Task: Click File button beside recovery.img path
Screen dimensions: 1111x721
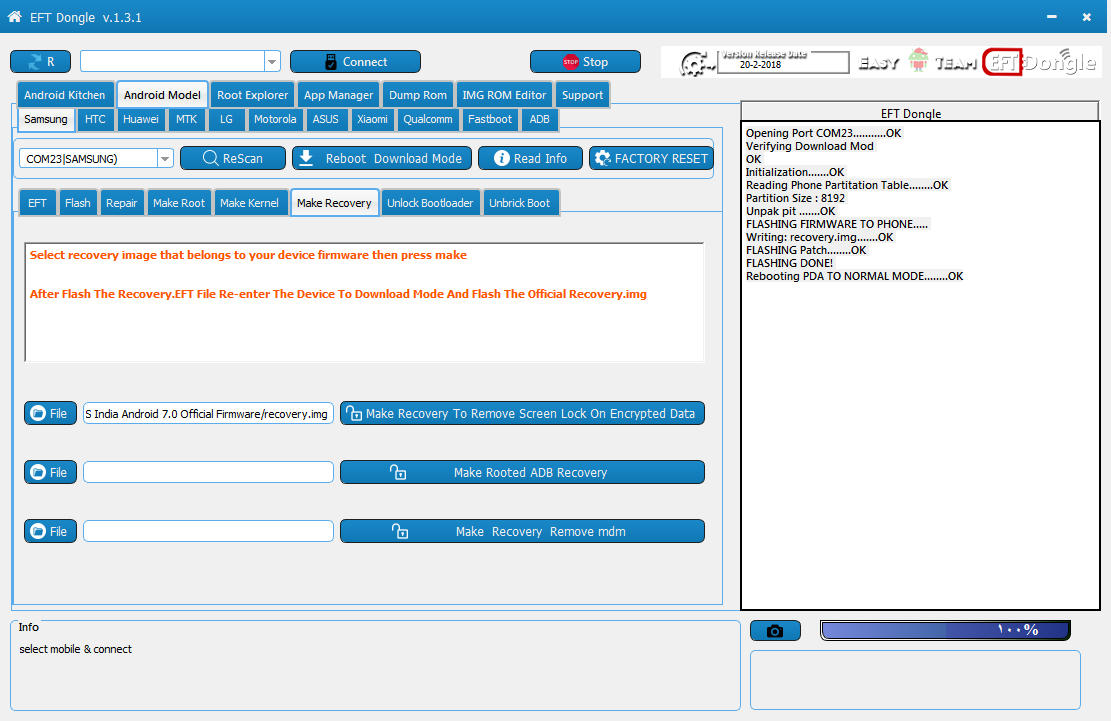Action: point(50,413)
